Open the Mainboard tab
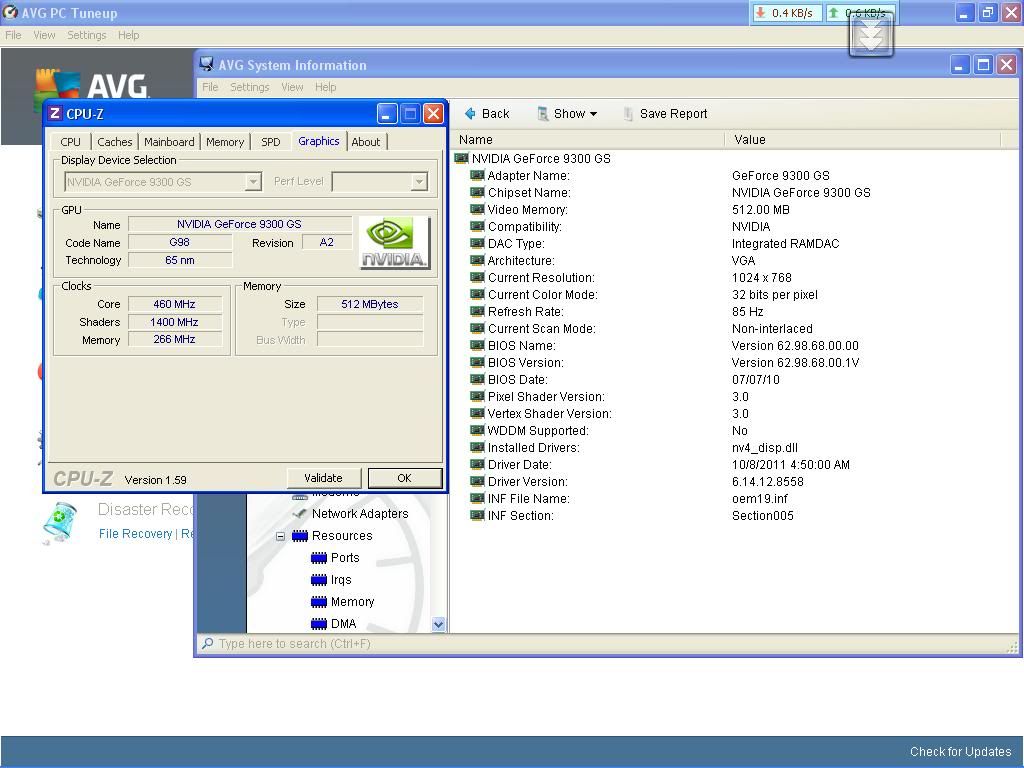 169,142
